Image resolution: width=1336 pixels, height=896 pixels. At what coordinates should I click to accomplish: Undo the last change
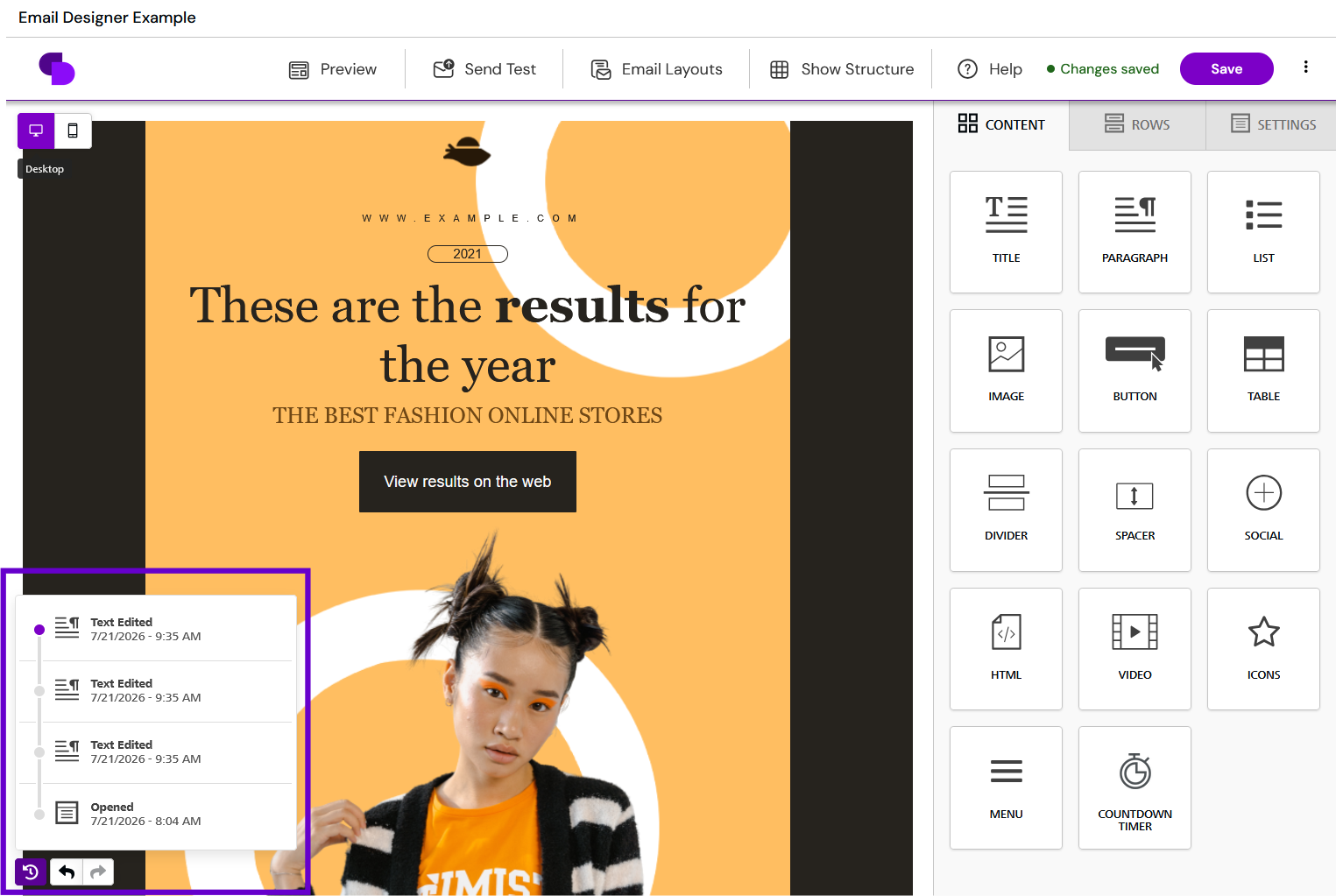pyautogui.click(x=67, y=871)
